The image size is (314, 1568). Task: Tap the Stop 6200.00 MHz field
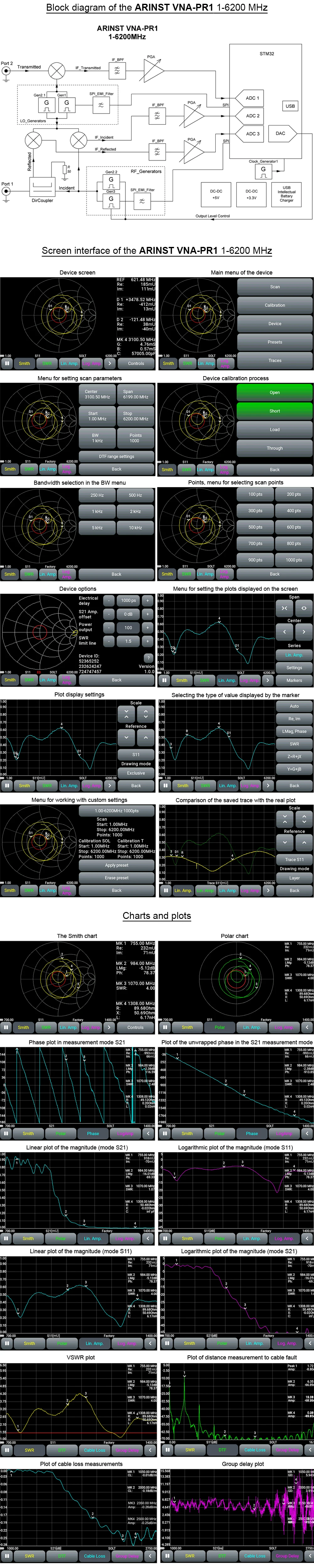(135, 416)
